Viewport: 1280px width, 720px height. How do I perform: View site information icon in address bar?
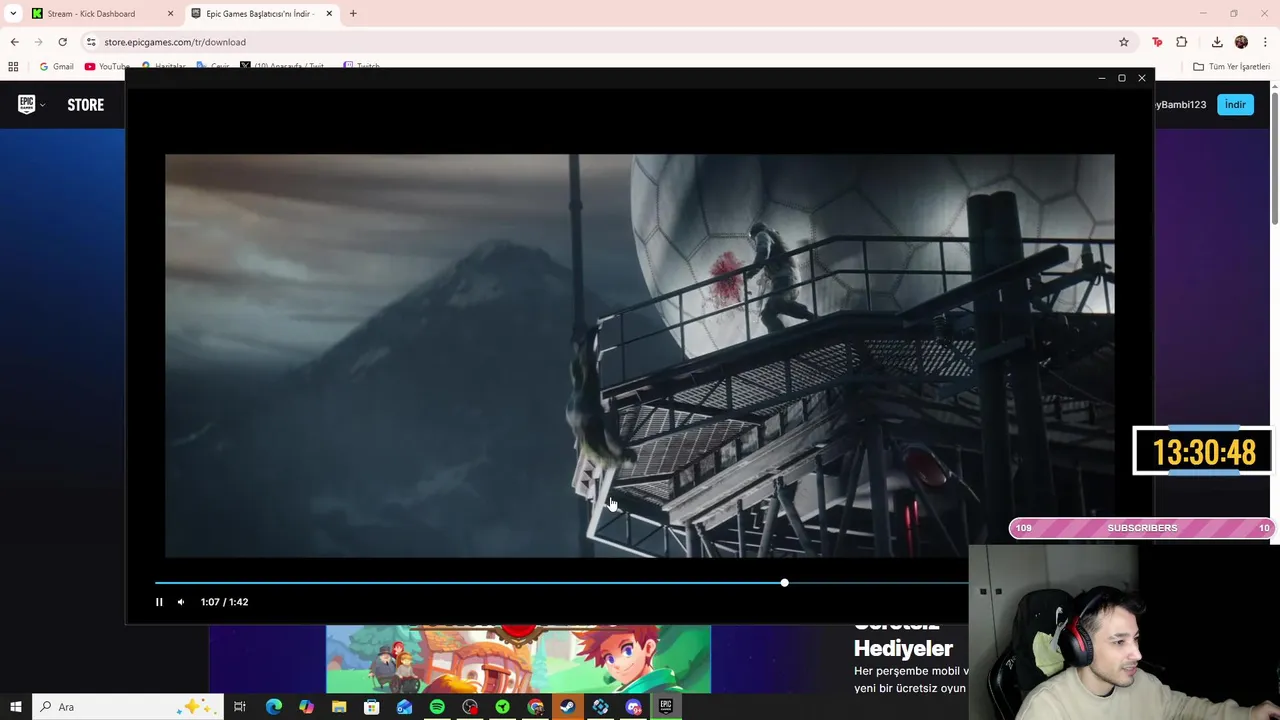91,42
